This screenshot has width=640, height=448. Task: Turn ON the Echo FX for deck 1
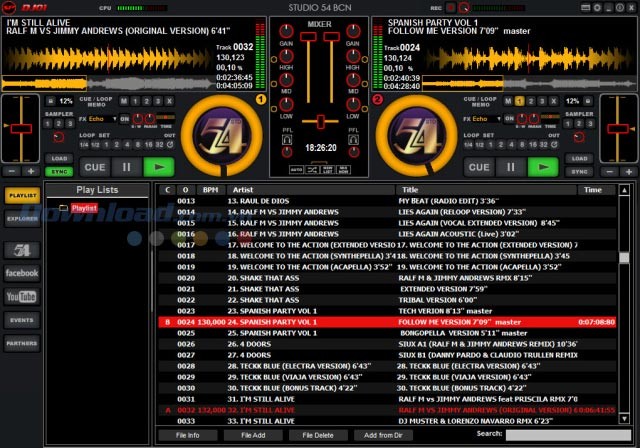pos(124,119)
